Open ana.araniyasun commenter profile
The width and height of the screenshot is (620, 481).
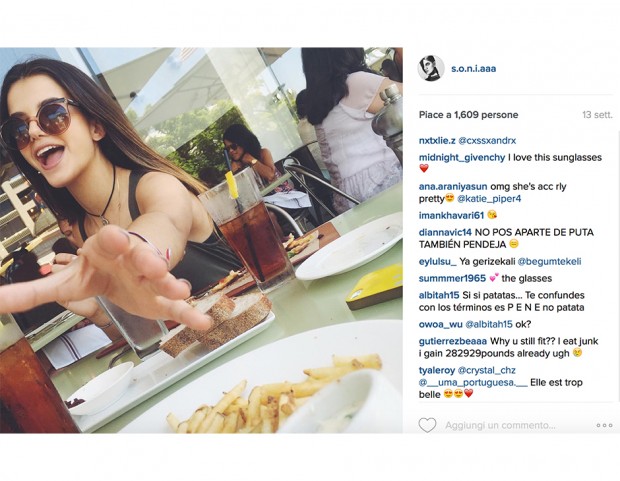(453, 186)
